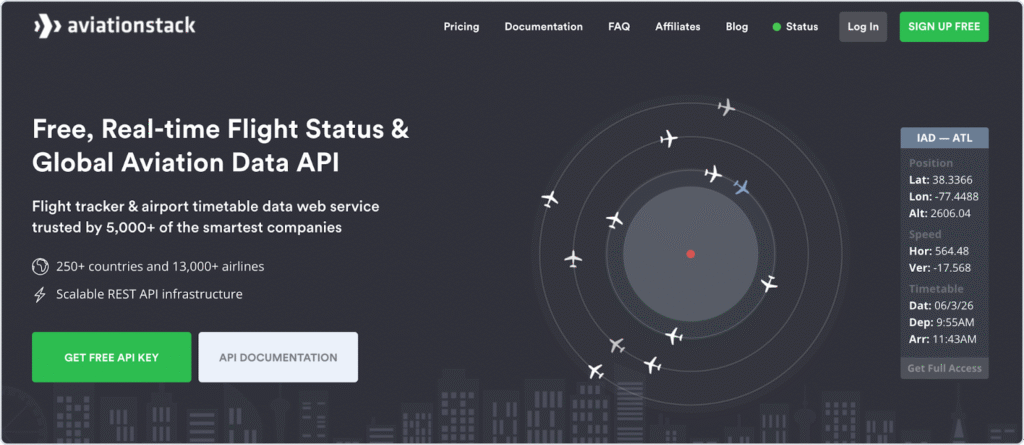Select the red-tinted airplane on the lower radar
This screenshot has width=1024, height=445.
pos(617,345)
